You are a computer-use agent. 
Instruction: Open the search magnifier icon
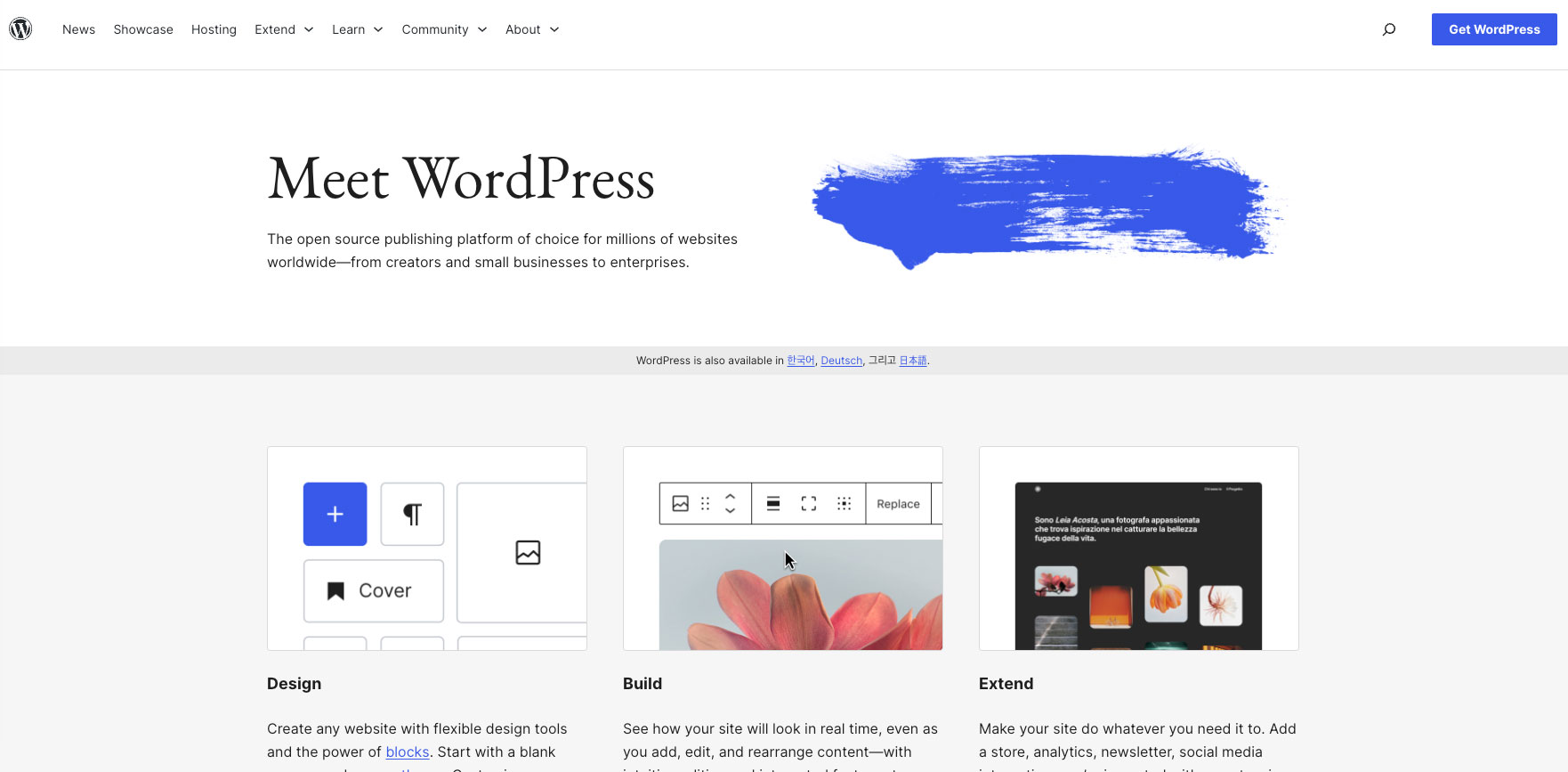point(1388,29)
